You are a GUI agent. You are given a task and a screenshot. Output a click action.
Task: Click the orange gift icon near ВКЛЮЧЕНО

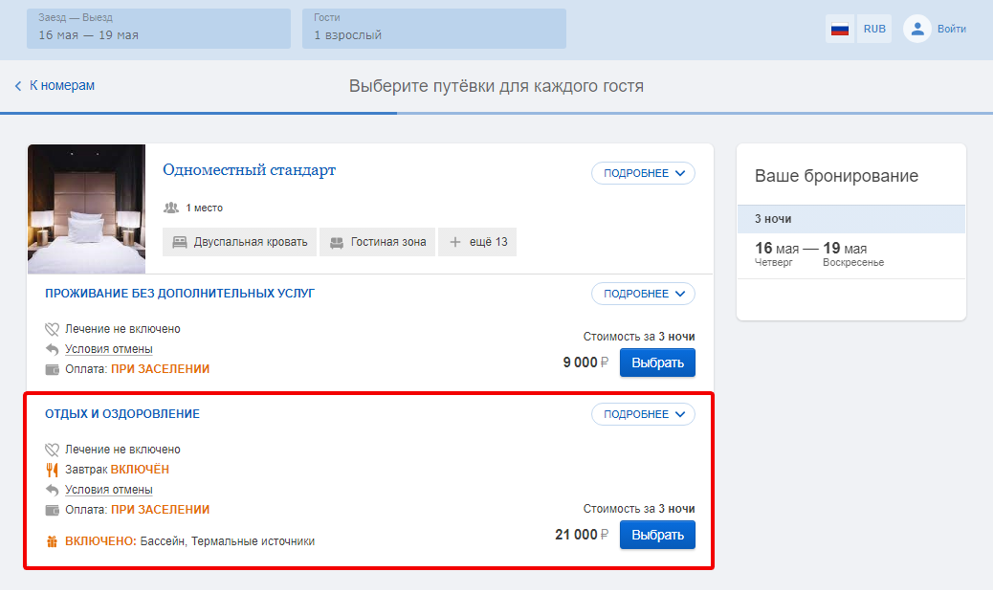click(x=52, y=541)
